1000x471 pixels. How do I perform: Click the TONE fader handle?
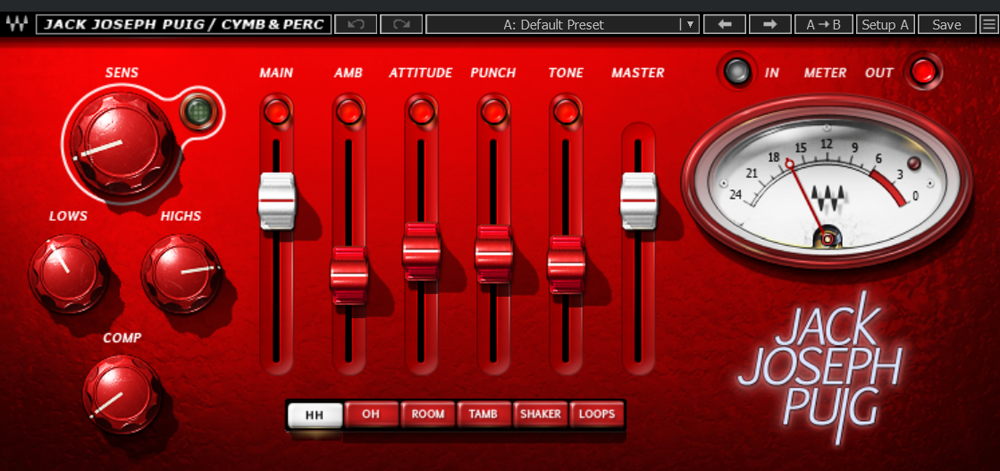[x=566, y=264]
